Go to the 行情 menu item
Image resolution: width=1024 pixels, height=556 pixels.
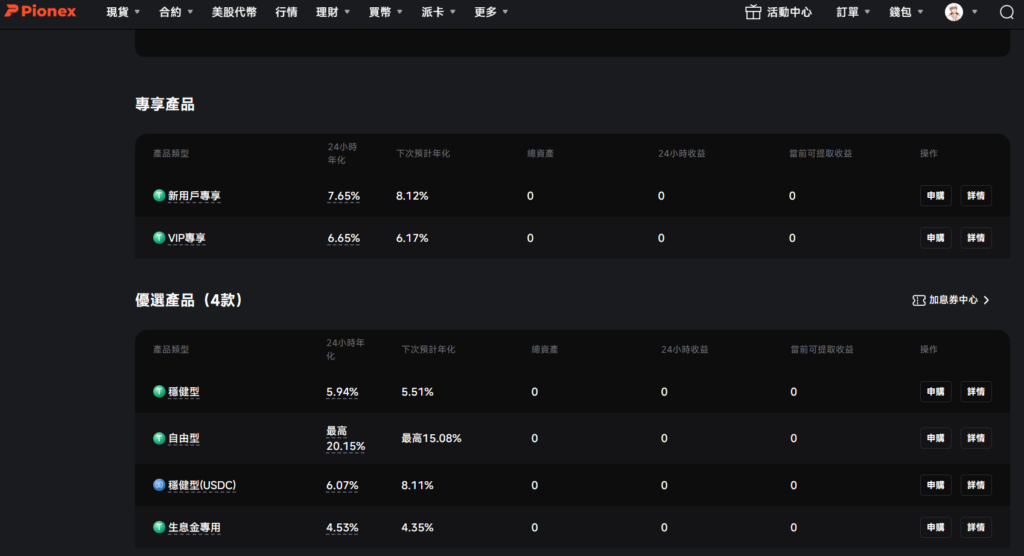286,12
